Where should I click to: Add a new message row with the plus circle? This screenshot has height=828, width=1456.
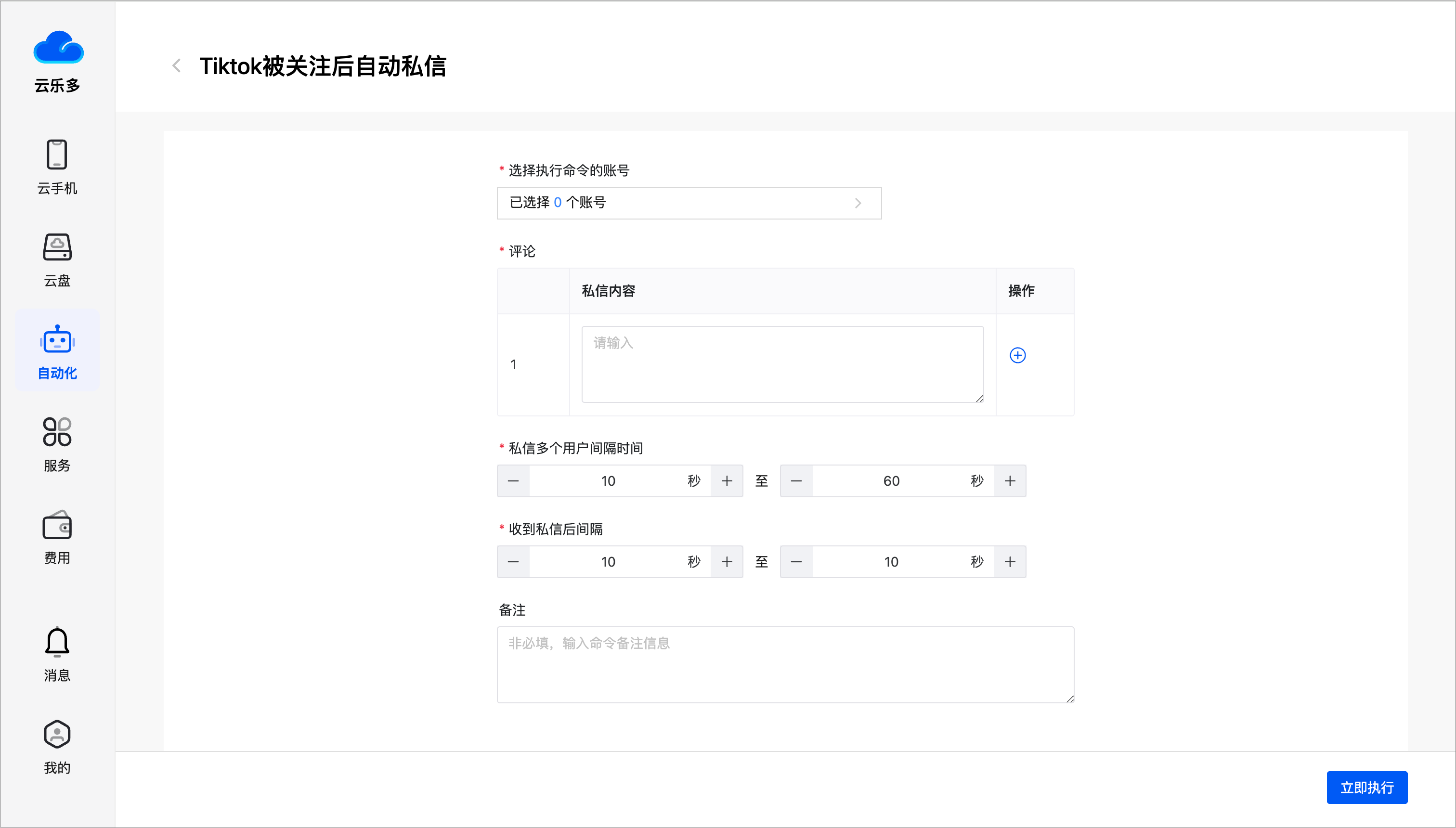click(1017, 355)
